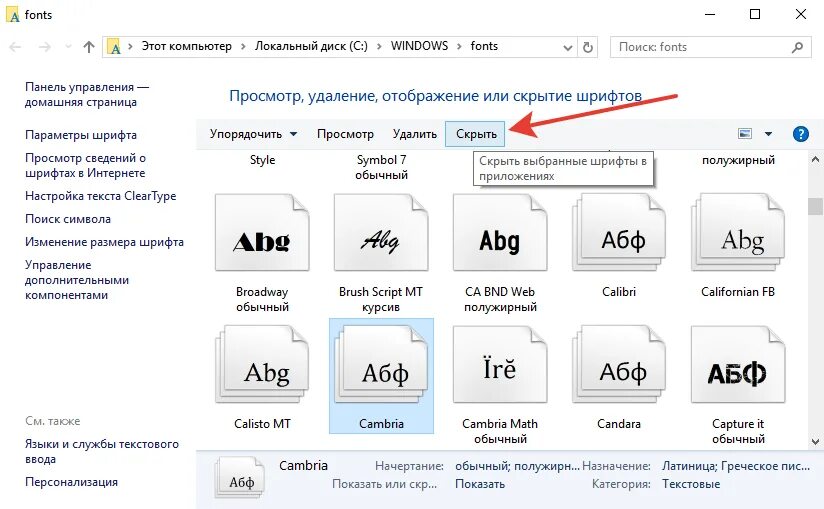Click the Текстовые category value
Screen dimensions: 824x509
click(x=691, y=484)
